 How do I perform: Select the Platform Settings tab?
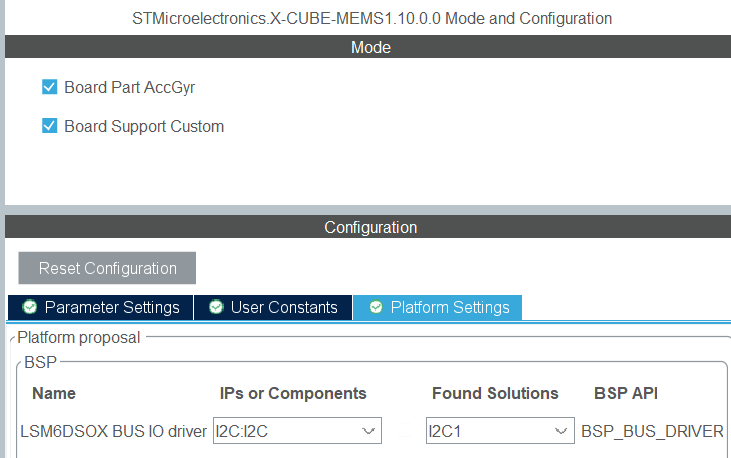click(x=438, y=307)
